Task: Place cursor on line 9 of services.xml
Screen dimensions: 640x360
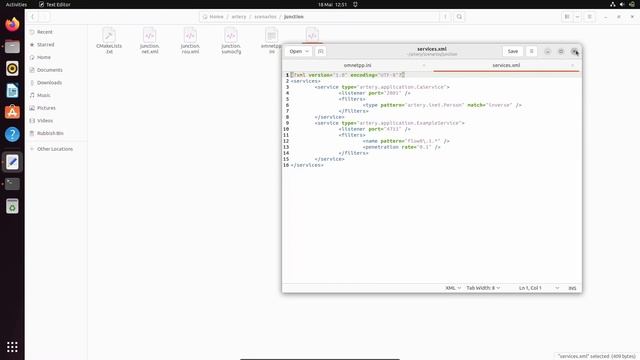Action: pyautogui.click(x=389, y=123)
